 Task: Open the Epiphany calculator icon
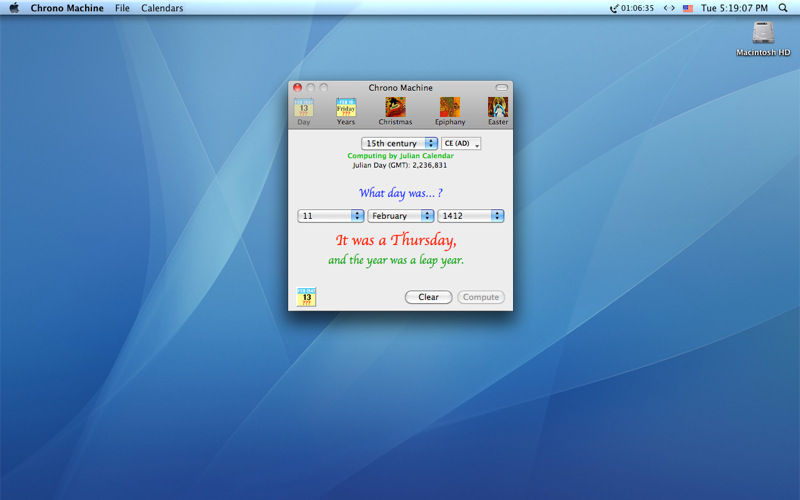(x=450, y=112)
